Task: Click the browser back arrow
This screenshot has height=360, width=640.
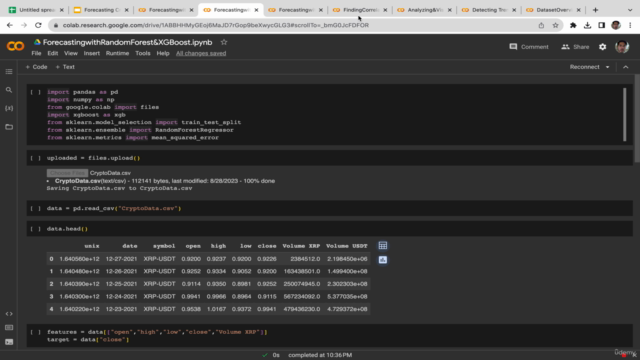Action: (10, 25)
